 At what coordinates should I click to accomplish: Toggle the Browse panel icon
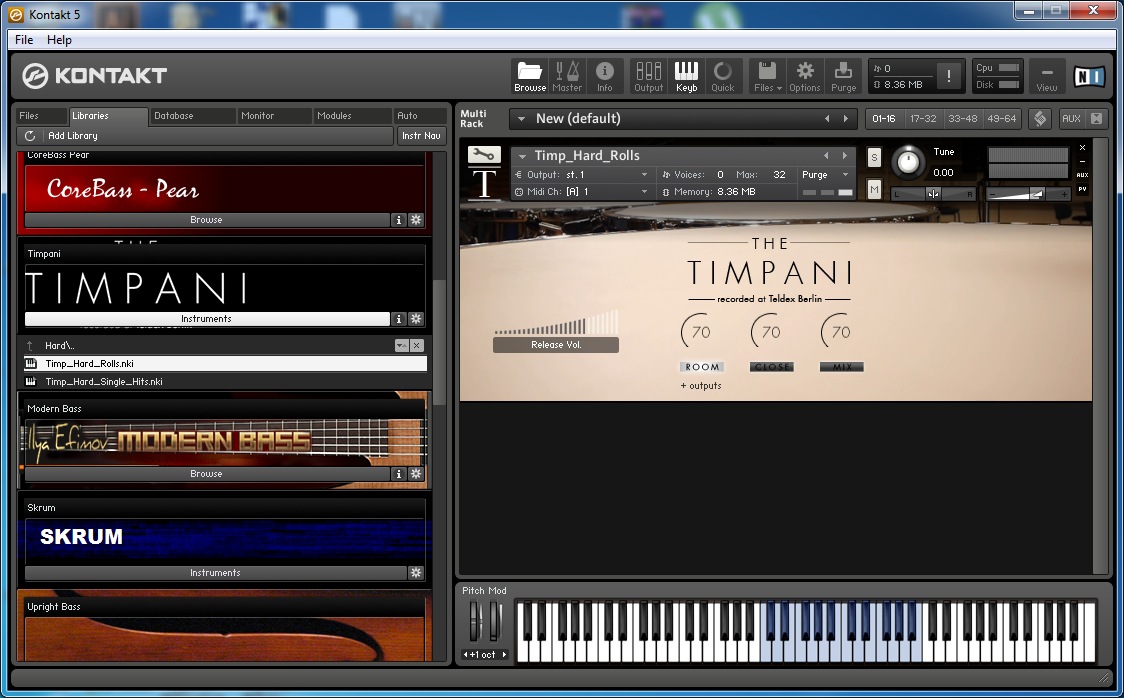[x=530, y=76]
